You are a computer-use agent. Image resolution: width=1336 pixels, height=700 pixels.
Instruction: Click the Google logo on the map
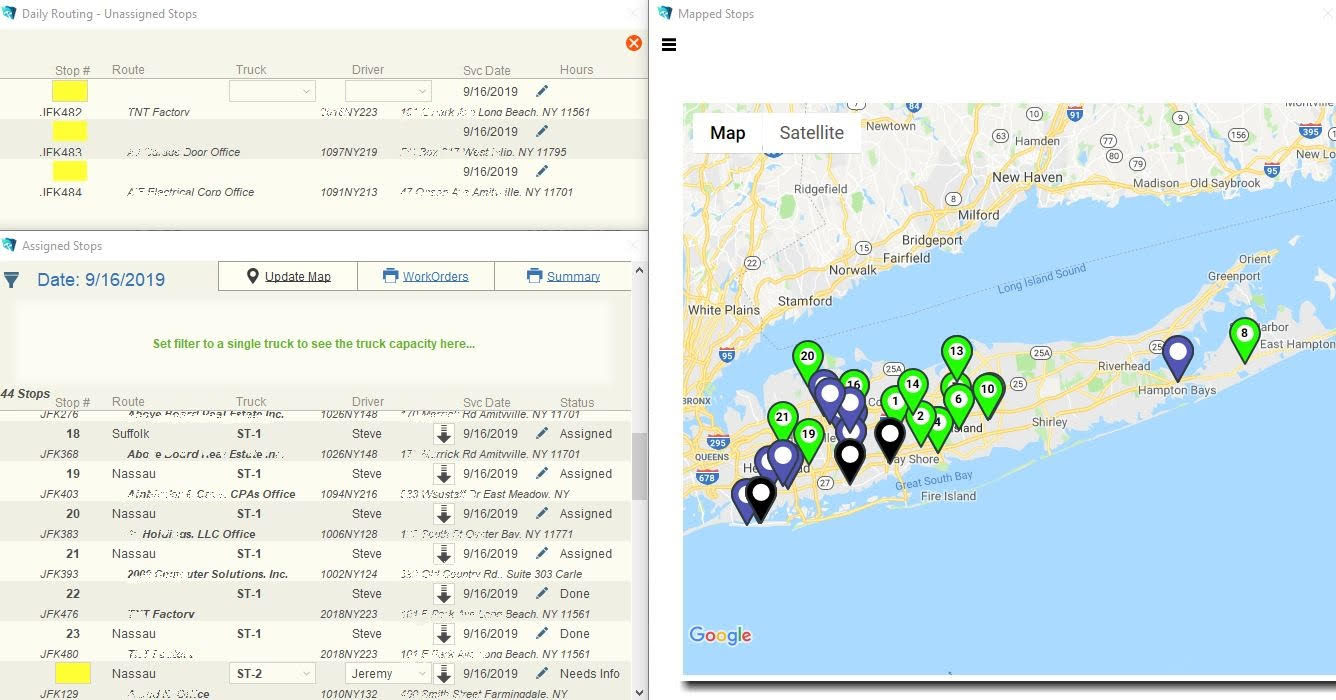pyautogui.click(x=720, y=635)
